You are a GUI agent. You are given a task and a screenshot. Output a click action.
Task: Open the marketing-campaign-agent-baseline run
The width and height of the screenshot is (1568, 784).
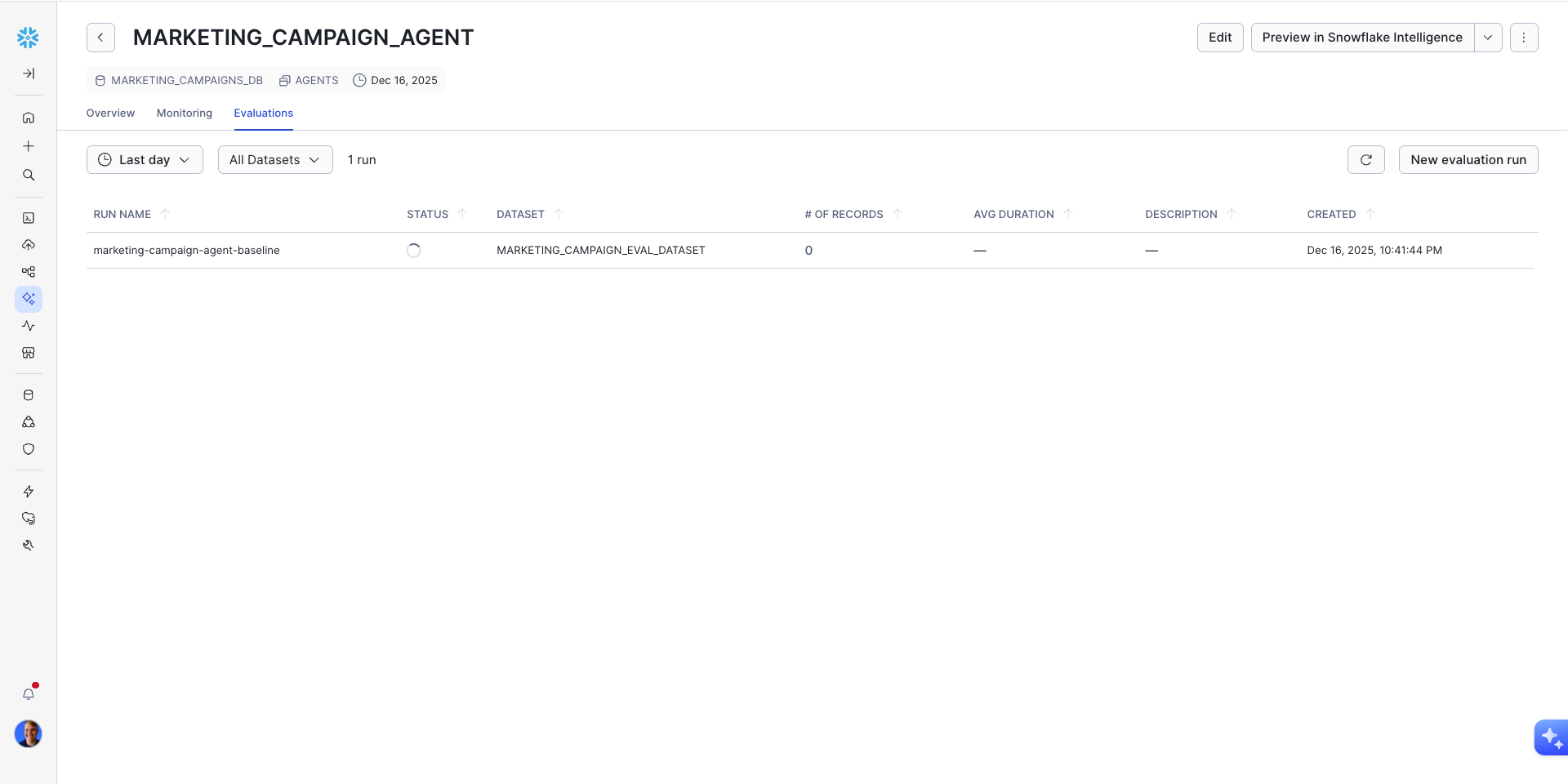pyautogui.click(x=186, y=251)
